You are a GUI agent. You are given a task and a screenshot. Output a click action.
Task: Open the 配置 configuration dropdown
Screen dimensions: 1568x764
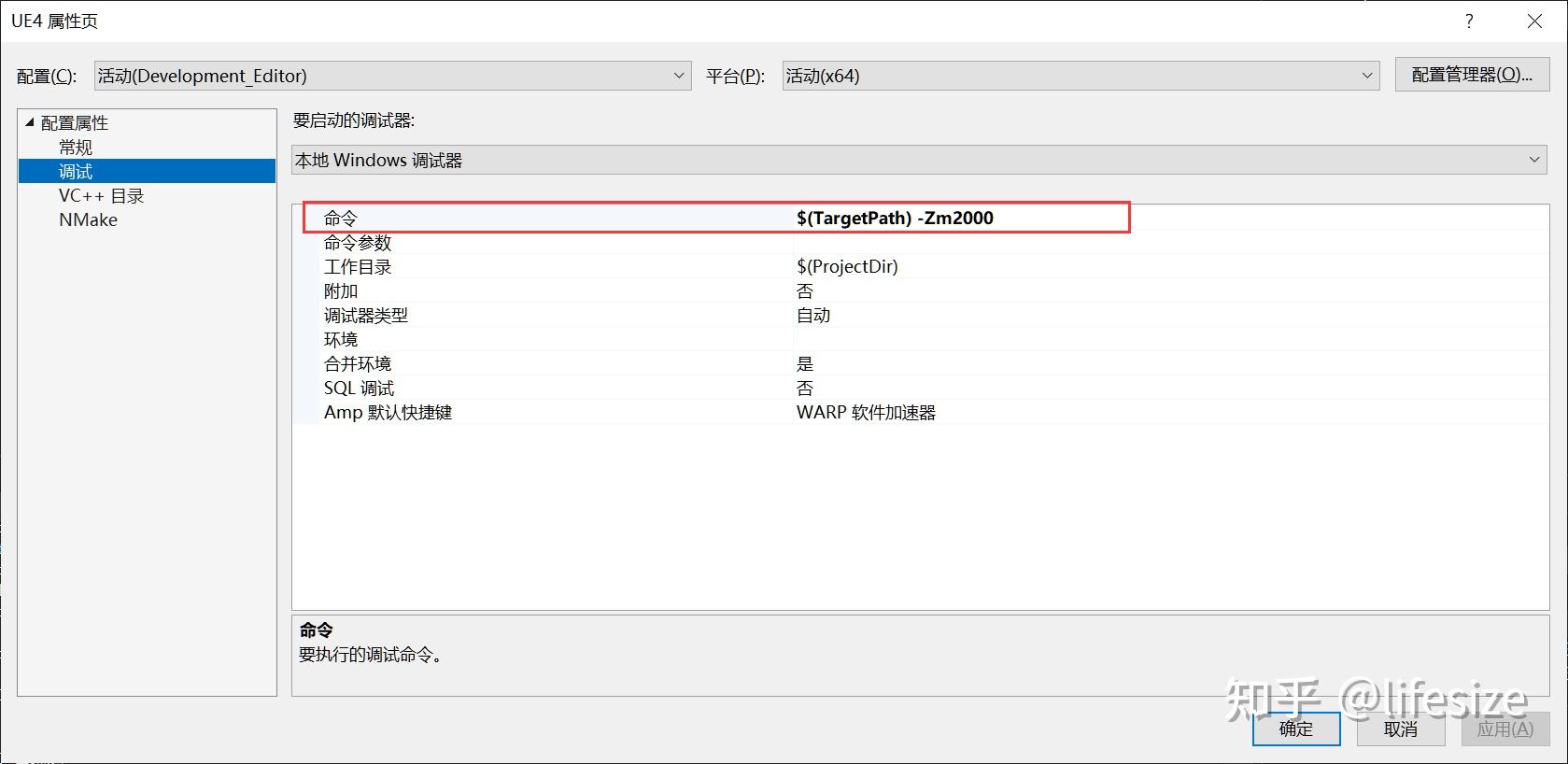(392, 76)
